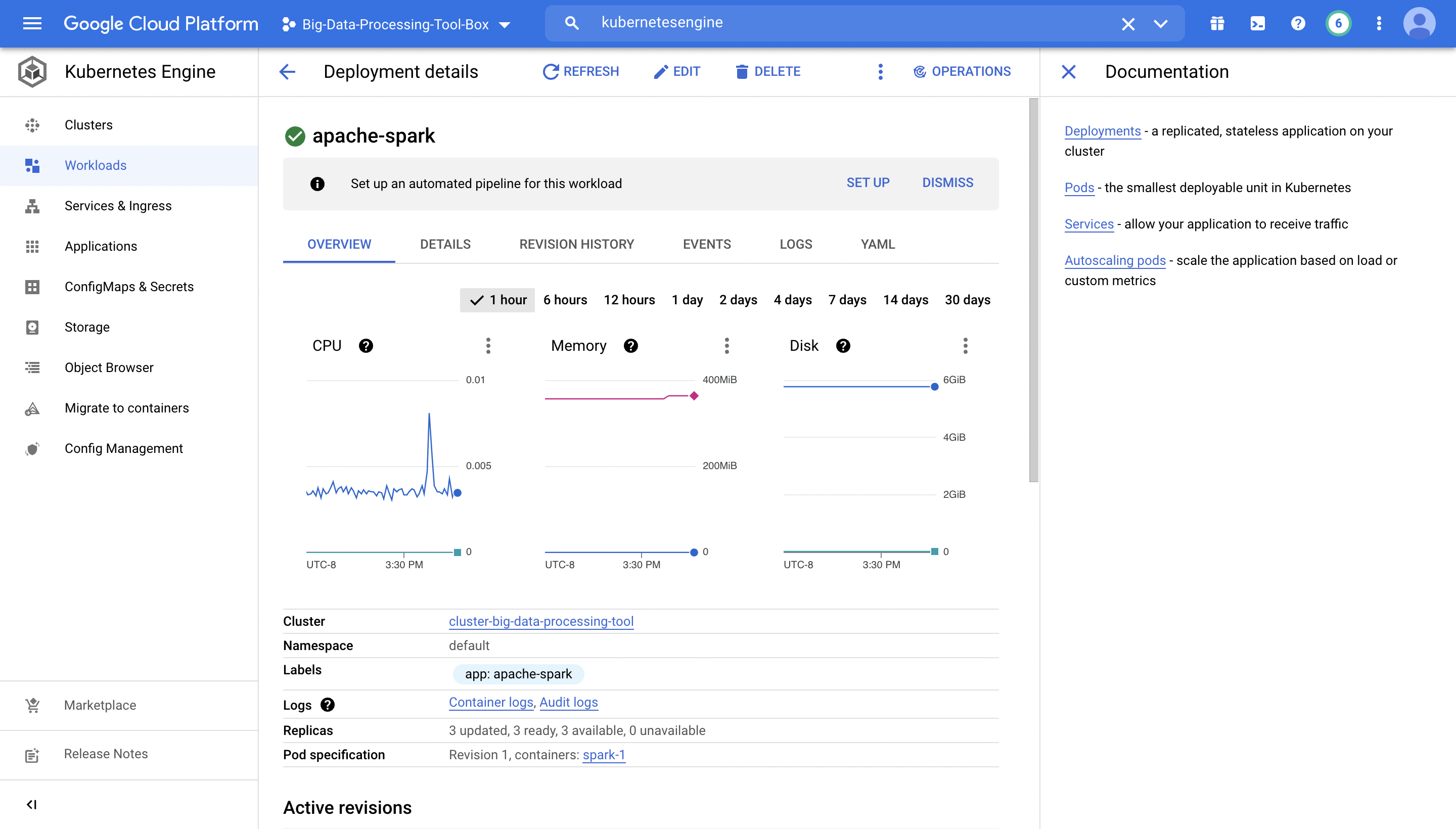Viewport: 1456px width, 829px height.
Task: Open cluster-big-data-processing-tool link
Action: pyautogui.click(x=540, y=621)
